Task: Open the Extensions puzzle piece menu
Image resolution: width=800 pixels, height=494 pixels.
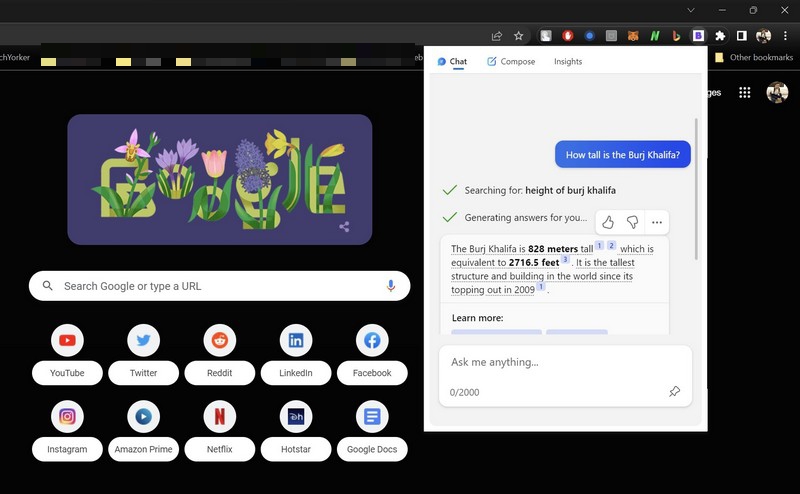Action: click(720, 36)
